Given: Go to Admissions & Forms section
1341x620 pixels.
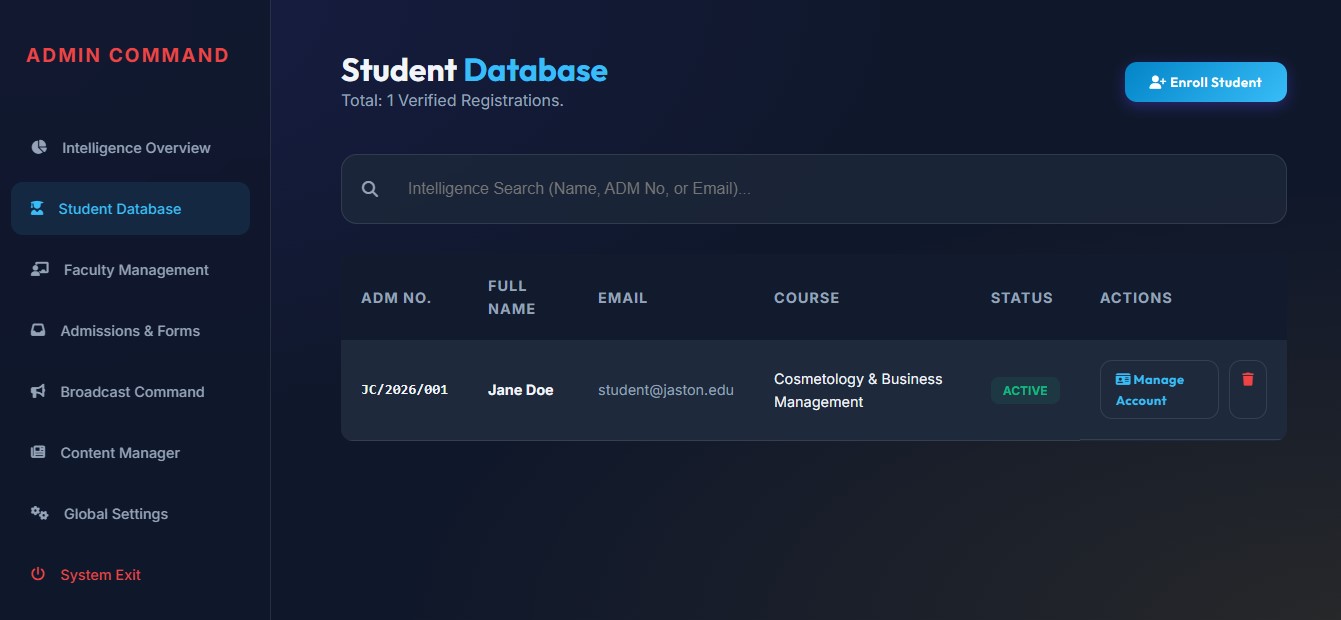Looking at the screenshot, I should 130,331.
